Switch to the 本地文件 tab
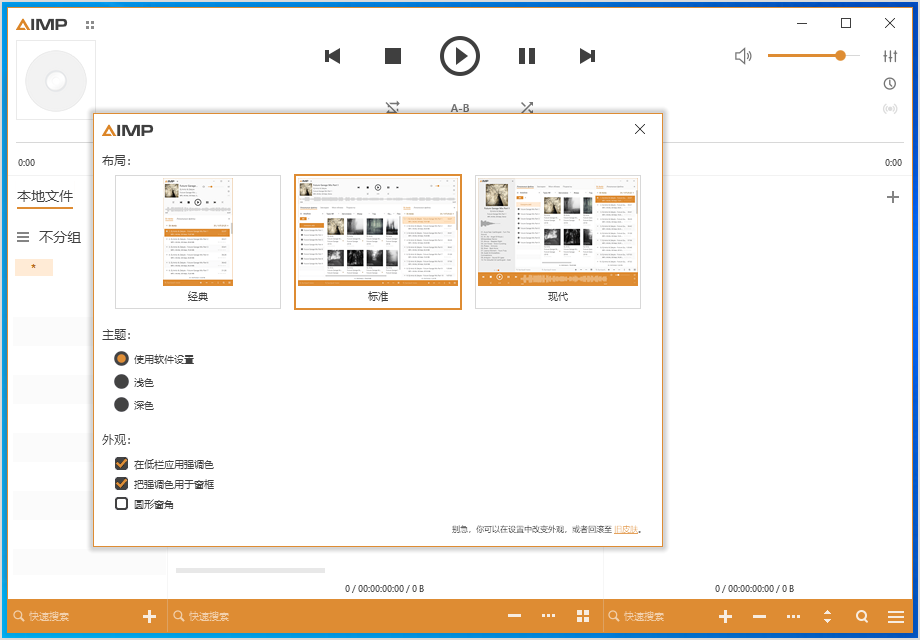Image resolution: width=920 pixels, height=640 pixels. (46, 198)
